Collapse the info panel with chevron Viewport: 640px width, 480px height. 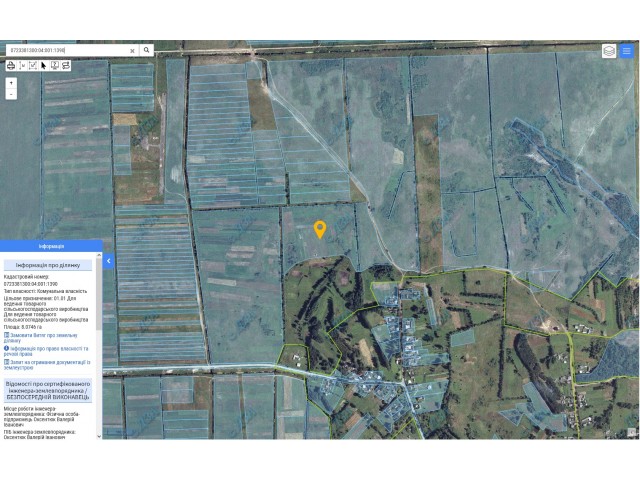tap(109, 261)
